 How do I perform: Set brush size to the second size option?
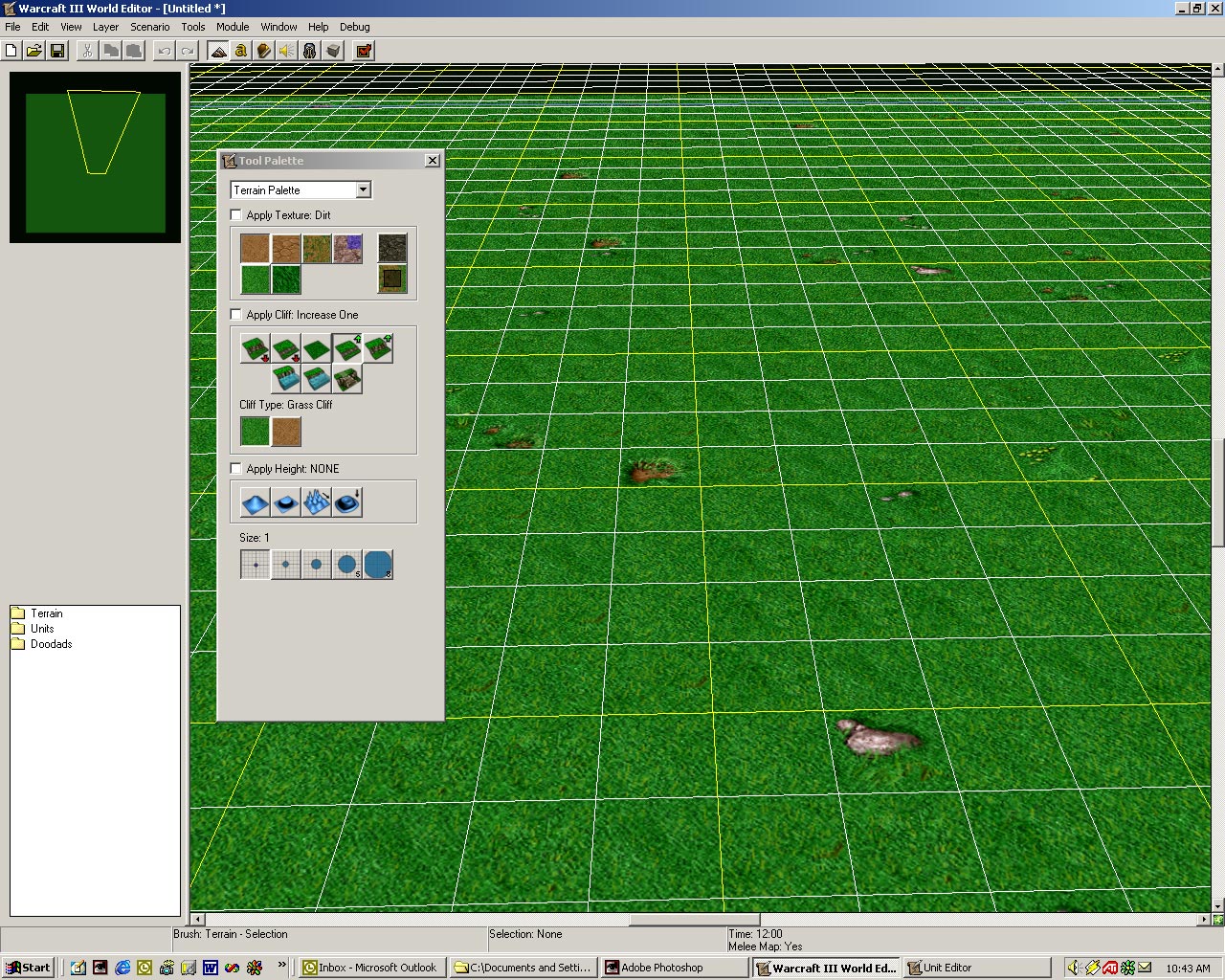[x=286, y=565]
